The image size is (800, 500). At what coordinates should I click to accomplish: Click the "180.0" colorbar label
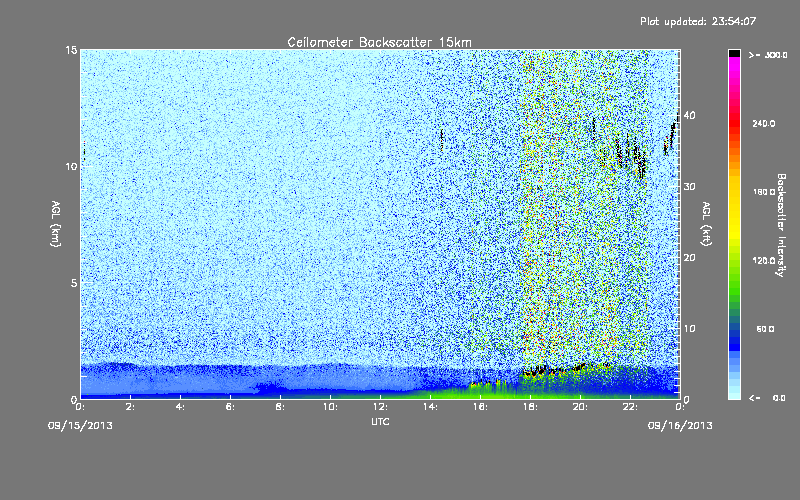(764, 192)
